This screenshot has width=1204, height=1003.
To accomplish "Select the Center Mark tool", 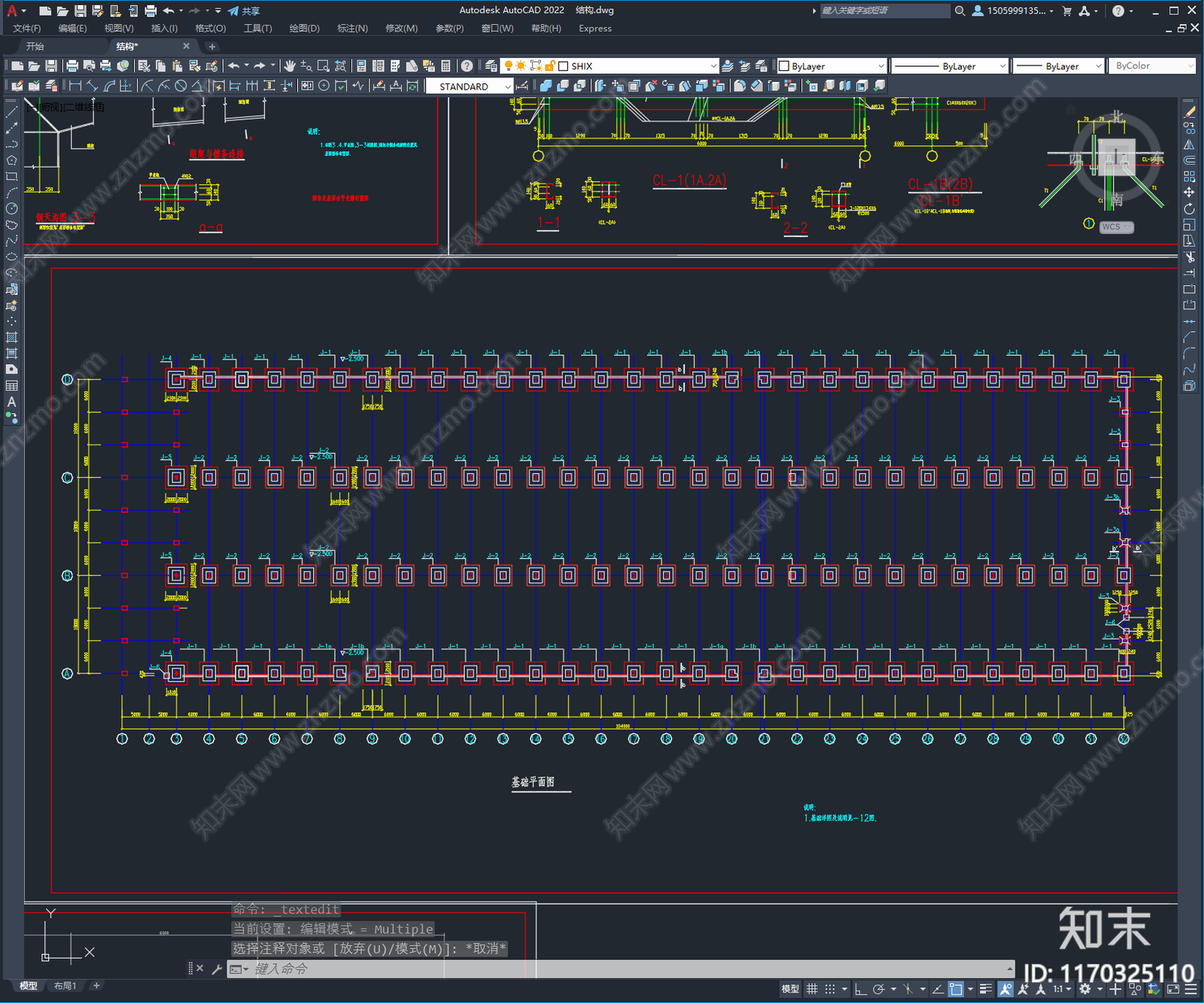I will (x=324, y=86).
